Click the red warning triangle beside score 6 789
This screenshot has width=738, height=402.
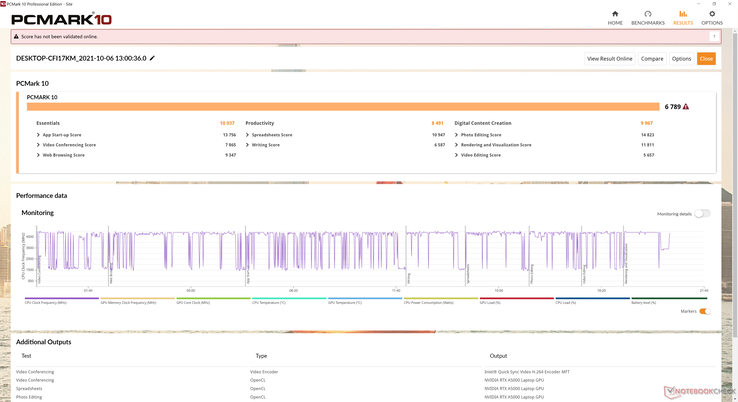coord(686,106)
